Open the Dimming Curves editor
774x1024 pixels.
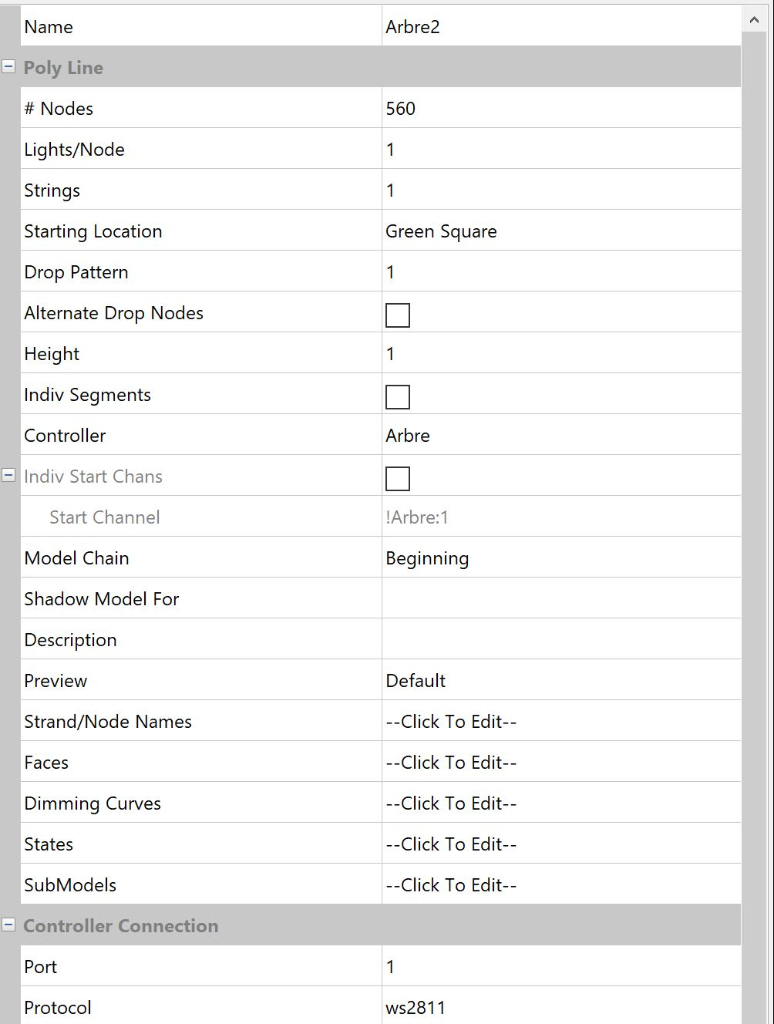(x=560, y=803)
